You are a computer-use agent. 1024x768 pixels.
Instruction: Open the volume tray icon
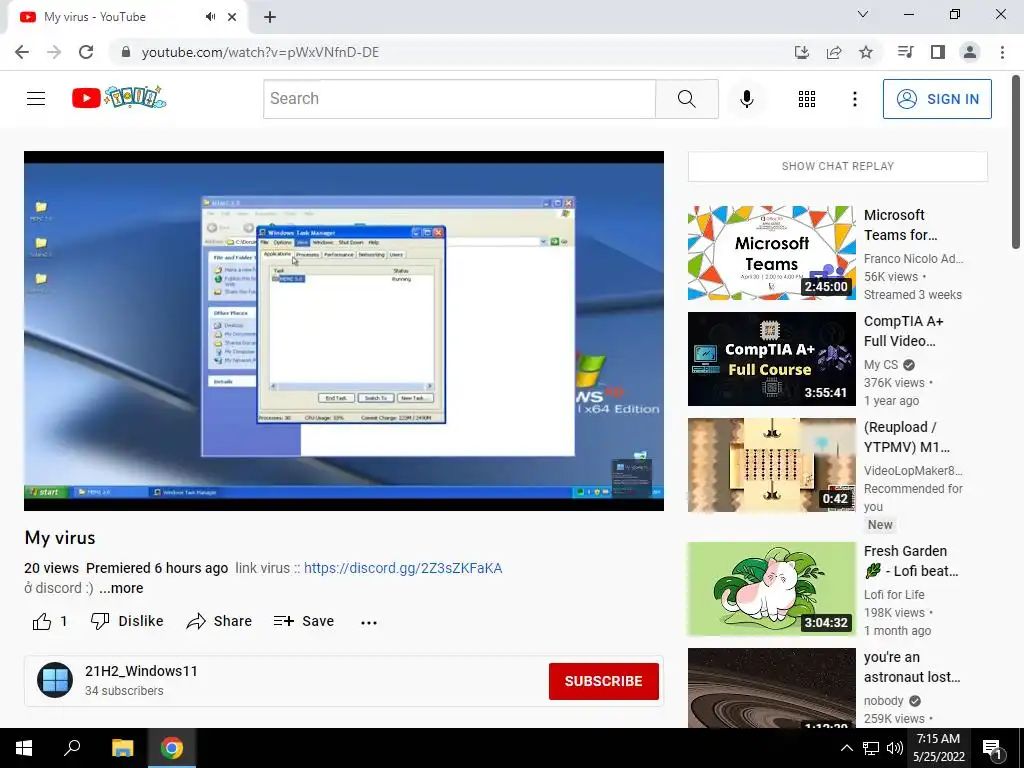(895, 748)
